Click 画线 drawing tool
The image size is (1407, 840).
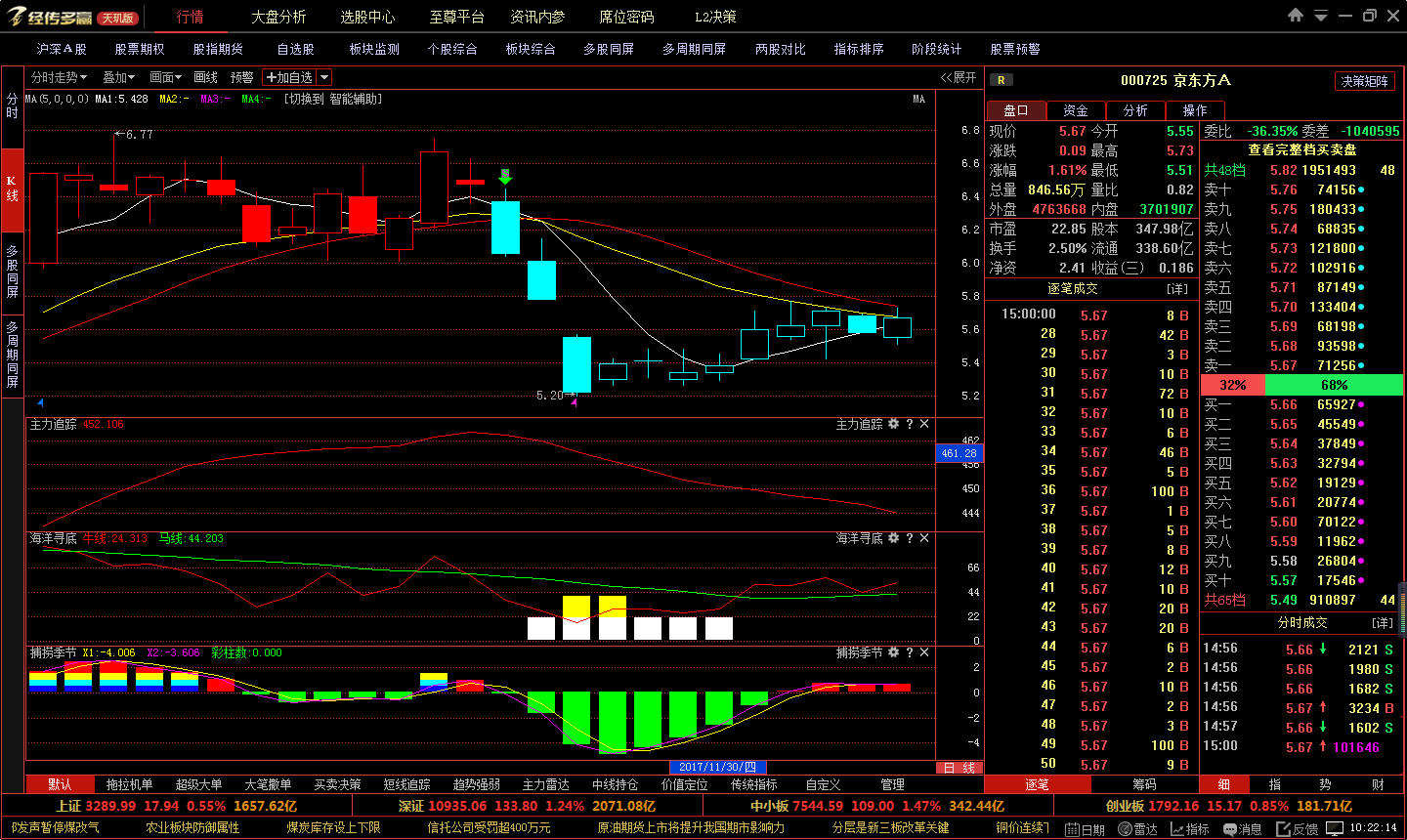(205, 77)
